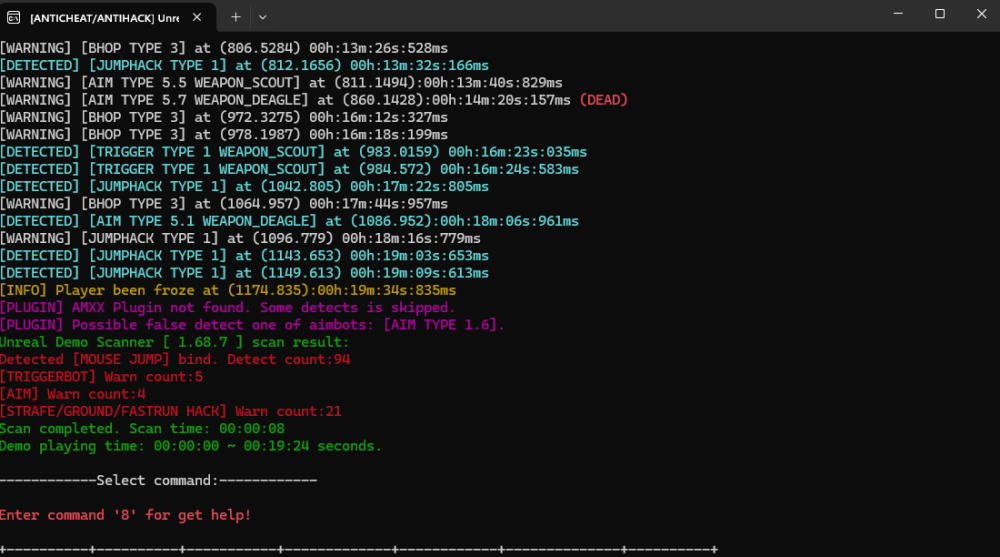Click the JUMPHACK detection at 00h:13m:32s:166ms

[244, 66]
